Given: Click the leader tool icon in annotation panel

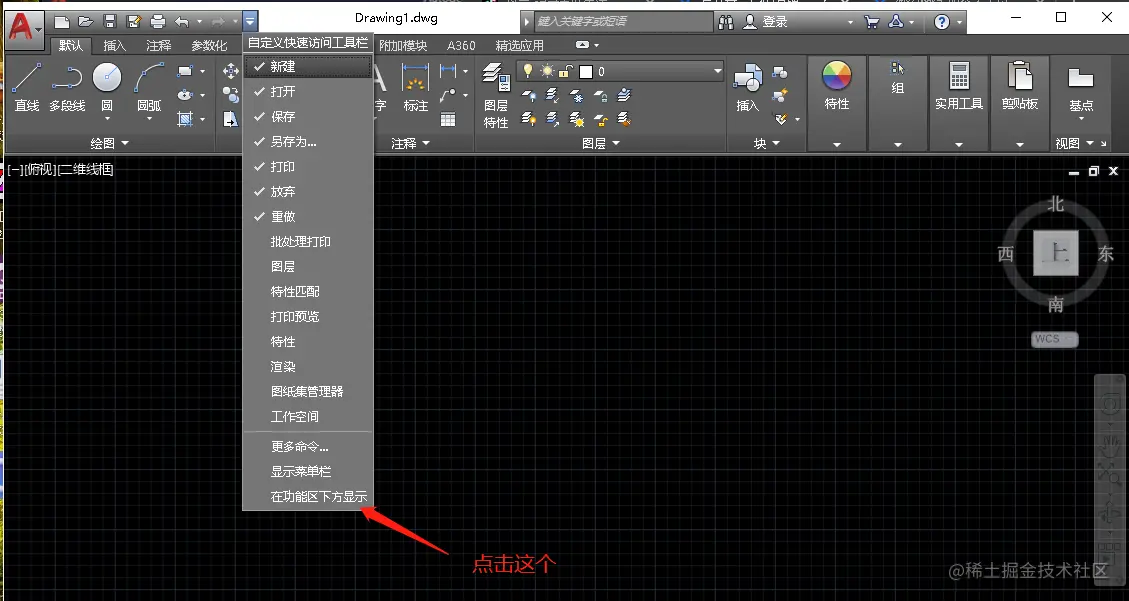Looking at the screenshot, I should pos(448,94).
